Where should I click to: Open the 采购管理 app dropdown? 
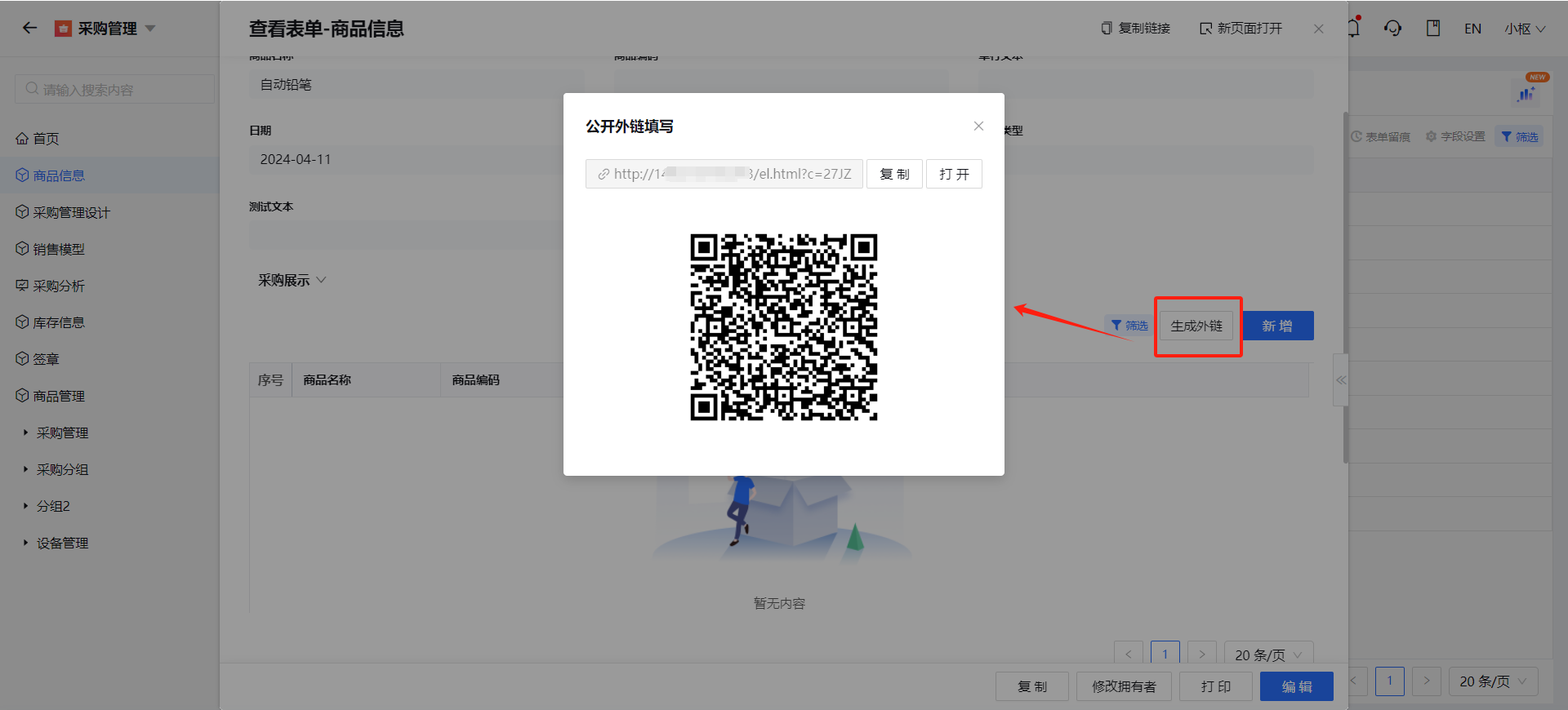pos(105,29)
